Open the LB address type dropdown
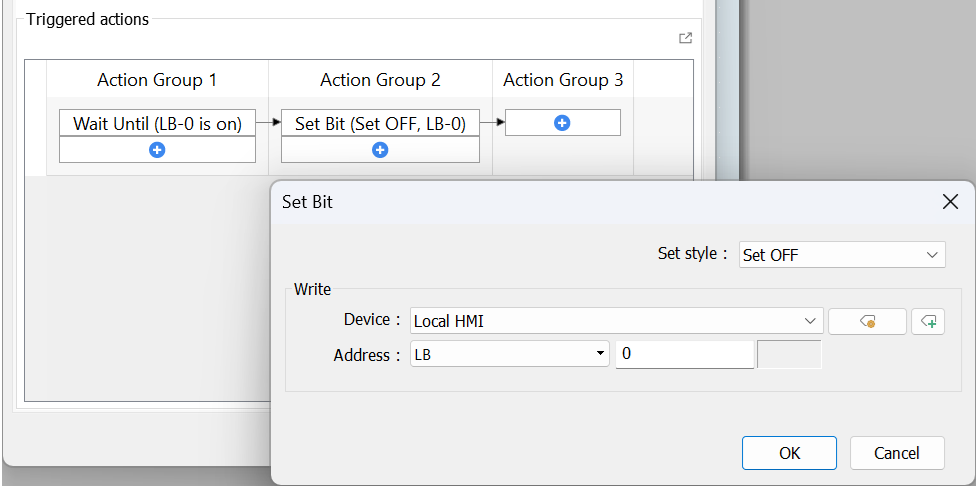Image resolution: width=979 pixels, height=487 pixels. pos(509,354)
